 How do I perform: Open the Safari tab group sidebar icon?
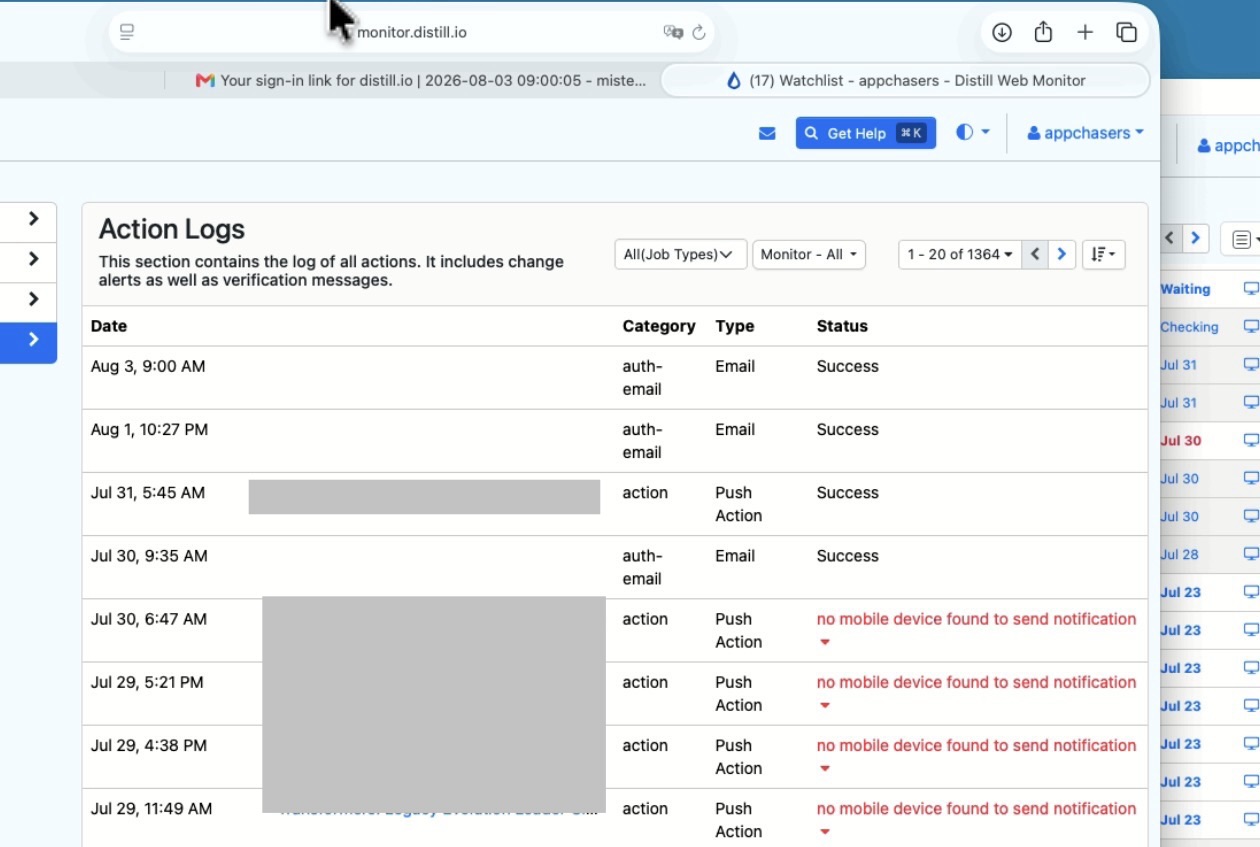click(127, 32)
